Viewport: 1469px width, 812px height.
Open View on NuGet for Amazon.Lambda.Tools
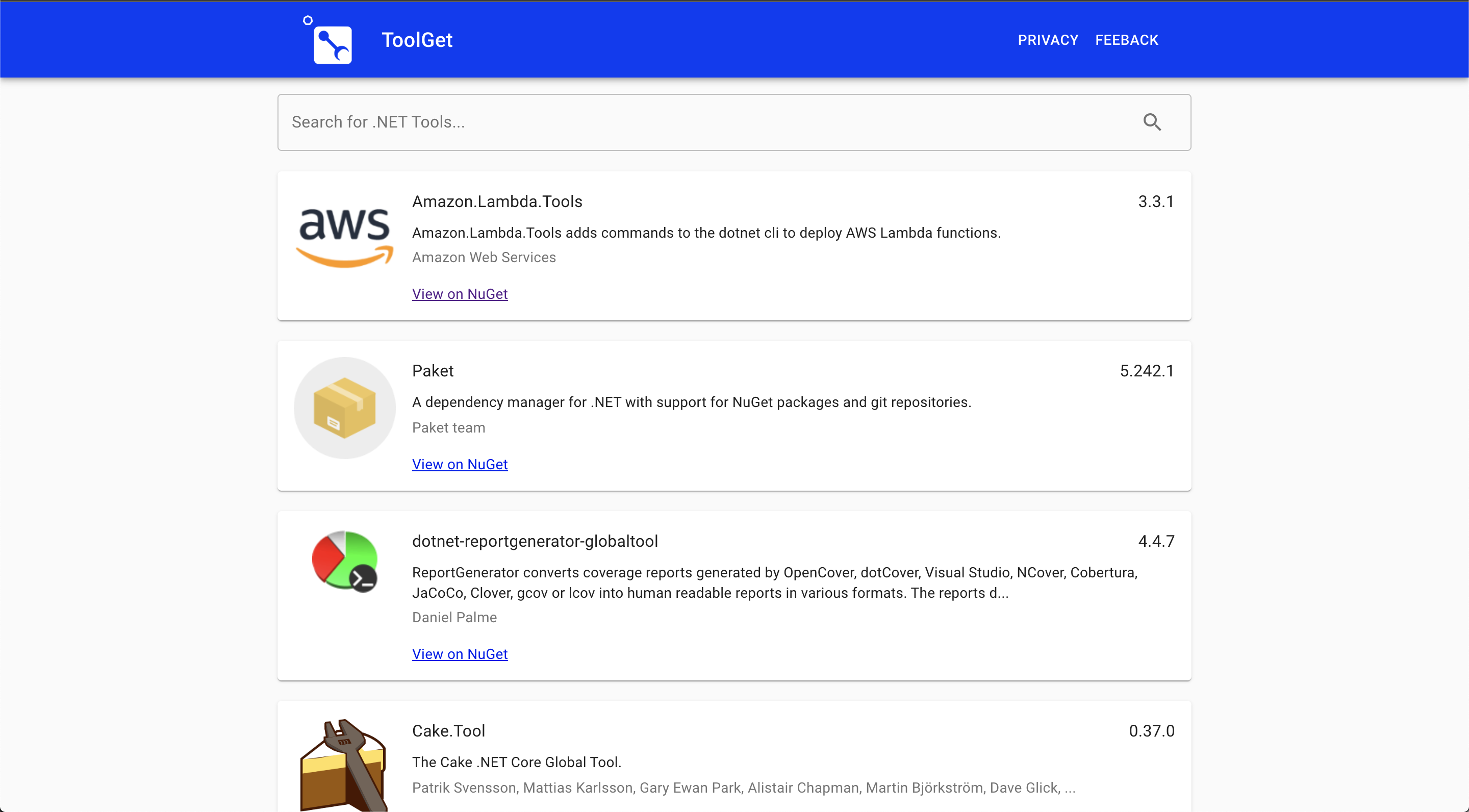460,294
